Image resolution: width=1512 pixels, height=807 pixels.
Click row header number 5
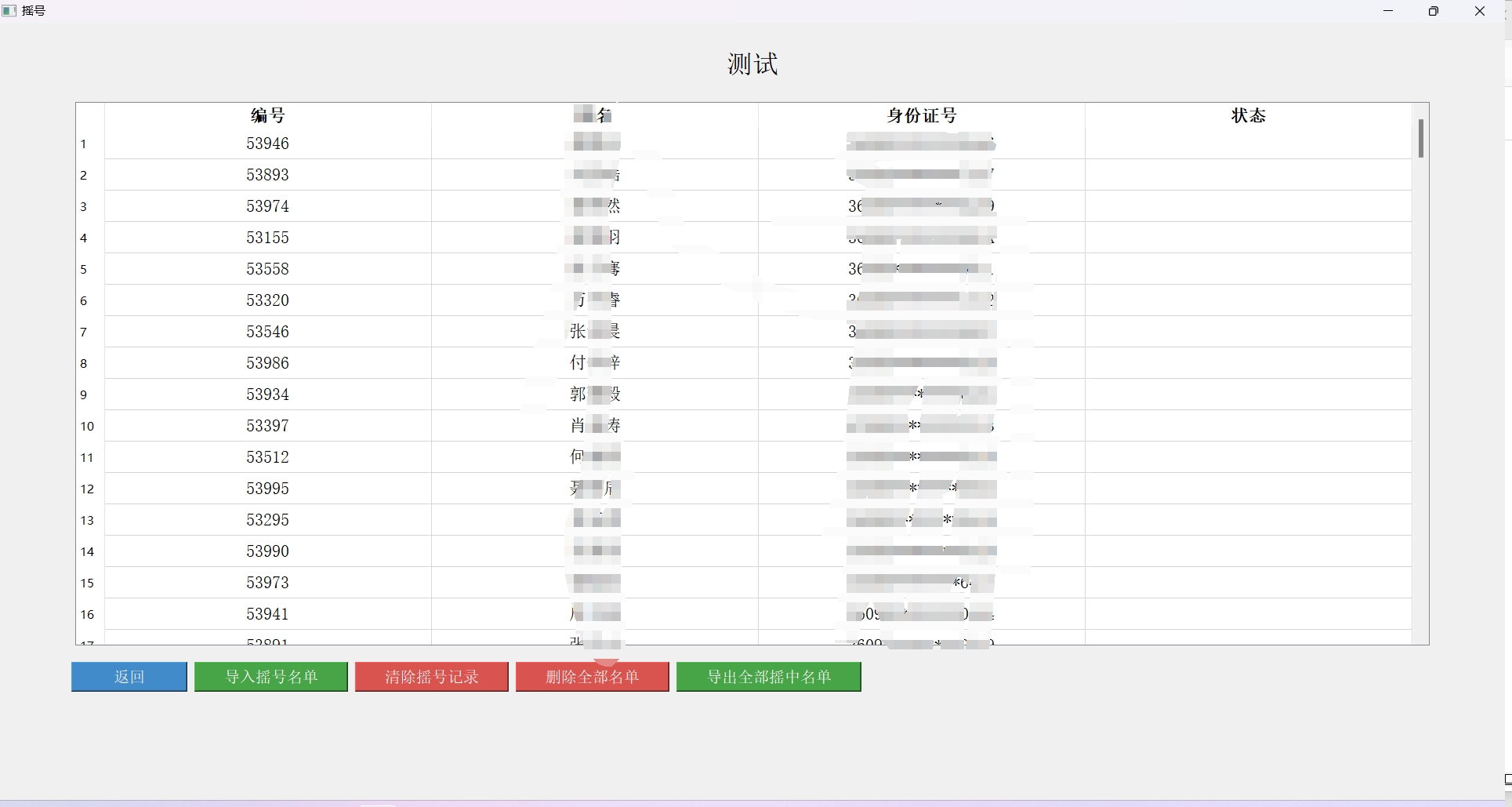(90, 270)
